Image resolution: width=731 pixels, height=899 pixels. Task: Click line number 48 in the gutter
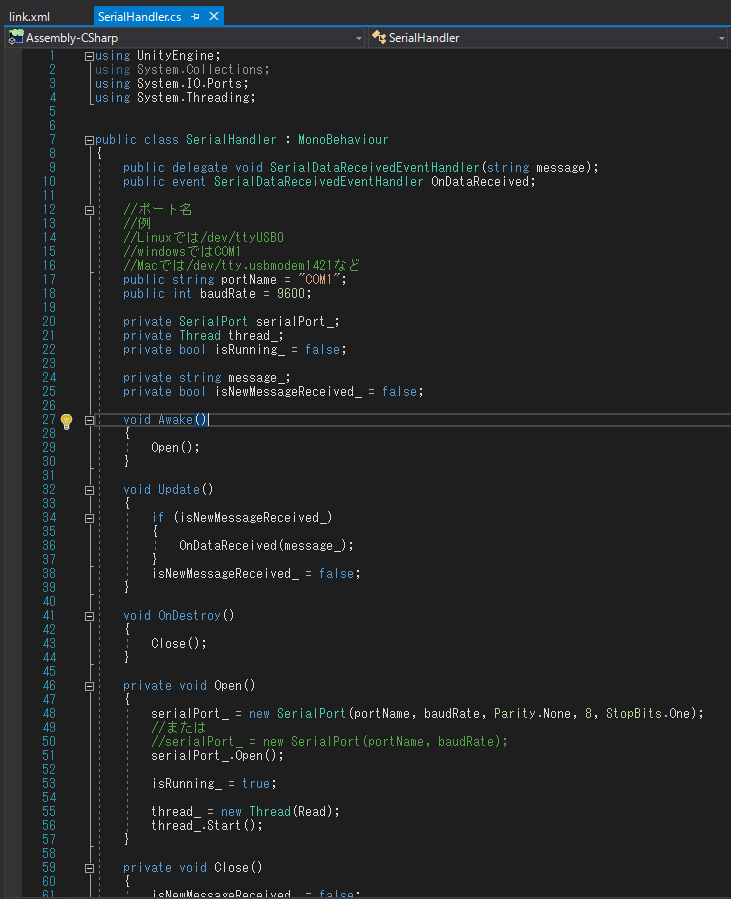(49, 713)
